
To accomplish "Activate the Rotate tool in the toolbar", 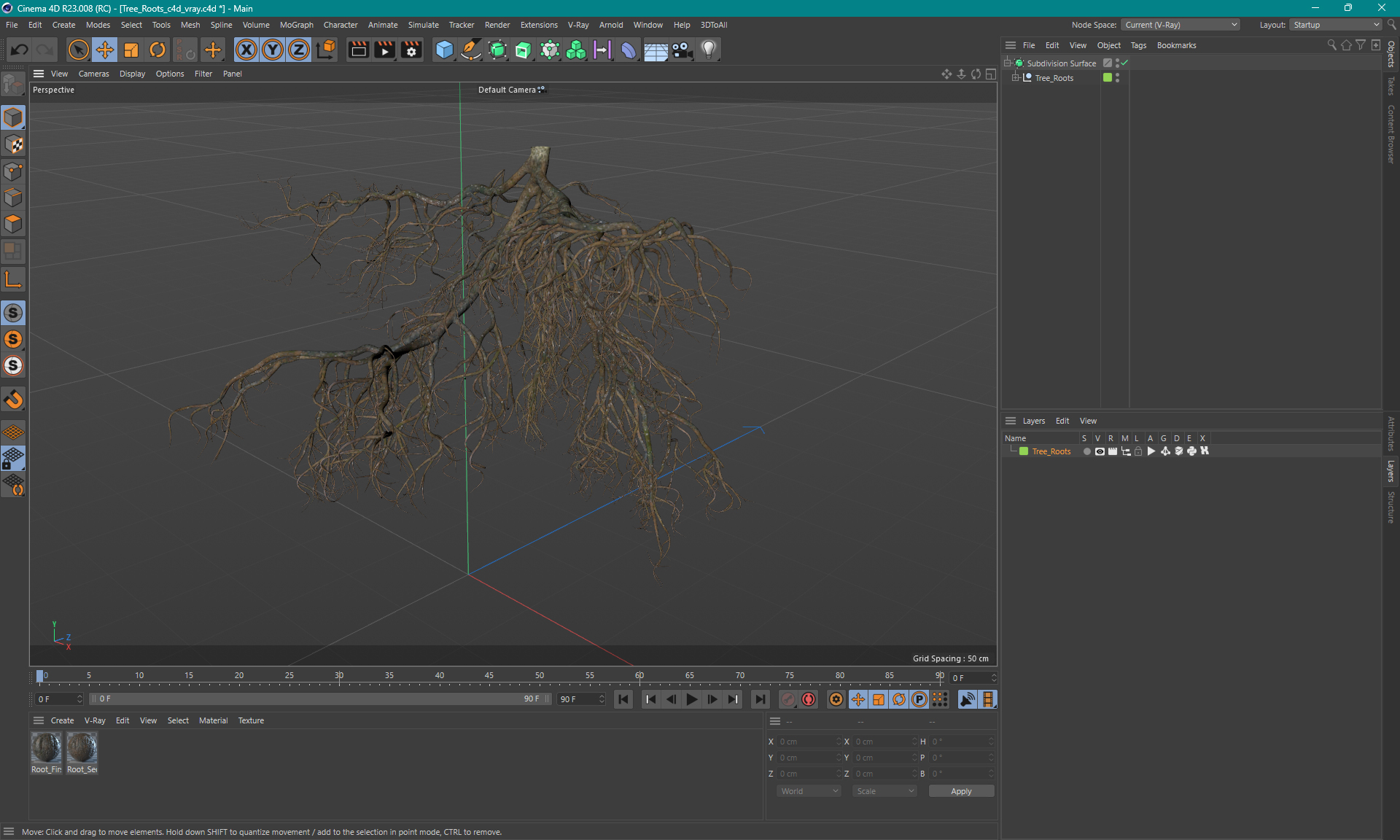I will (x=157, y=50).
